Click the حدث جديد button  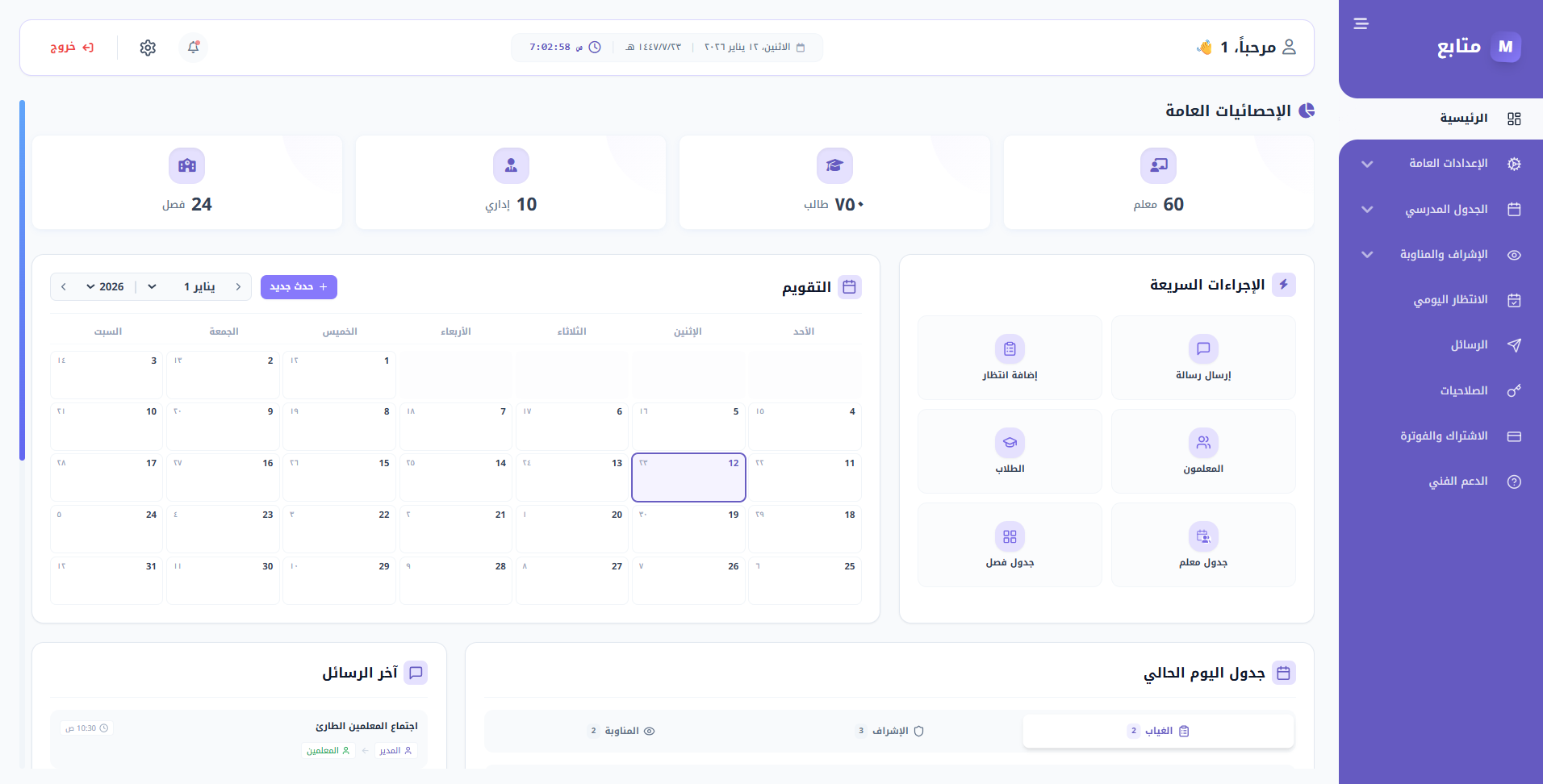(299, 287)
